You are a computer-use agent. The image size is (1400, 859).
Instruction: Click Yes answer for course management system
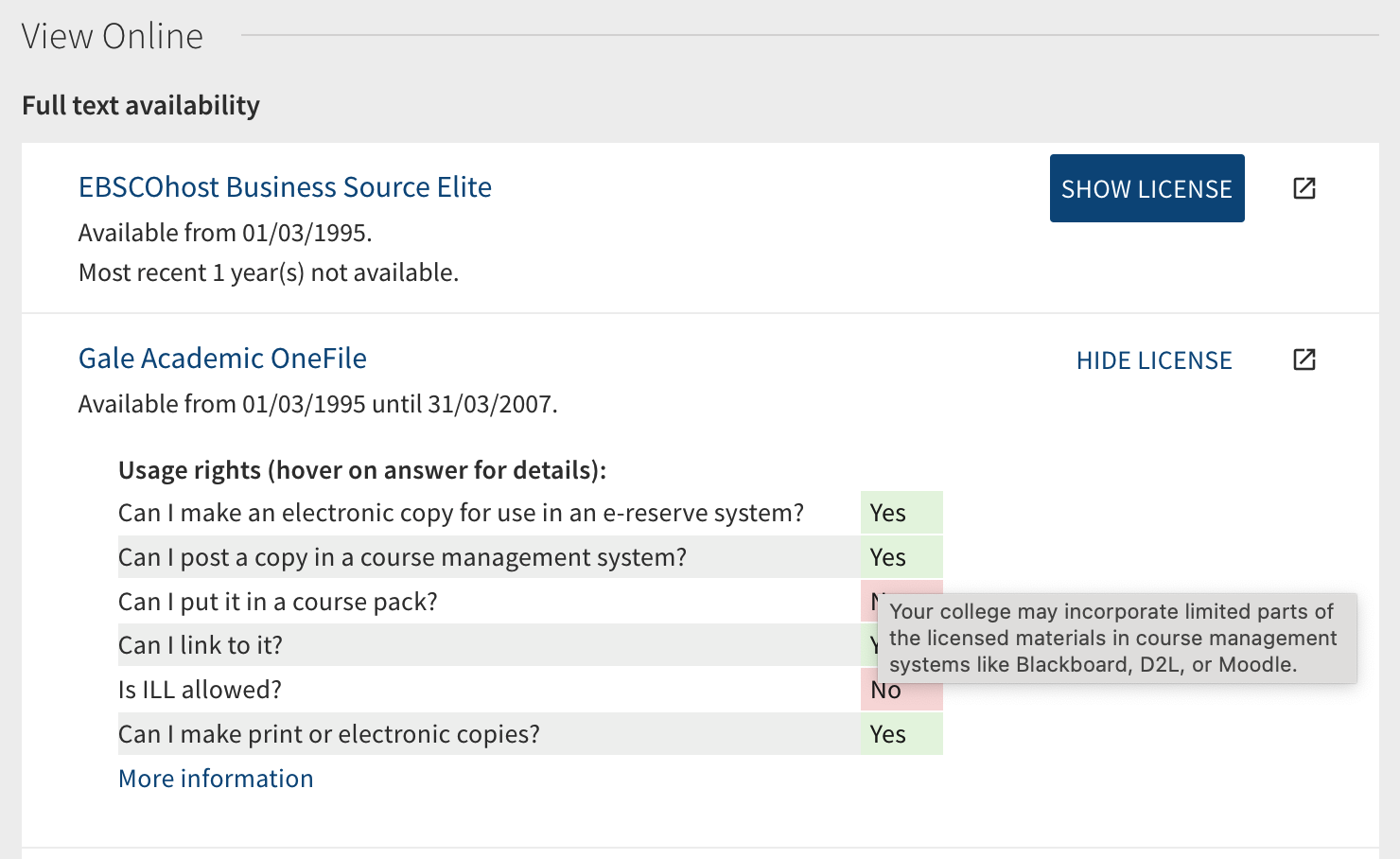tap(901, 557)
